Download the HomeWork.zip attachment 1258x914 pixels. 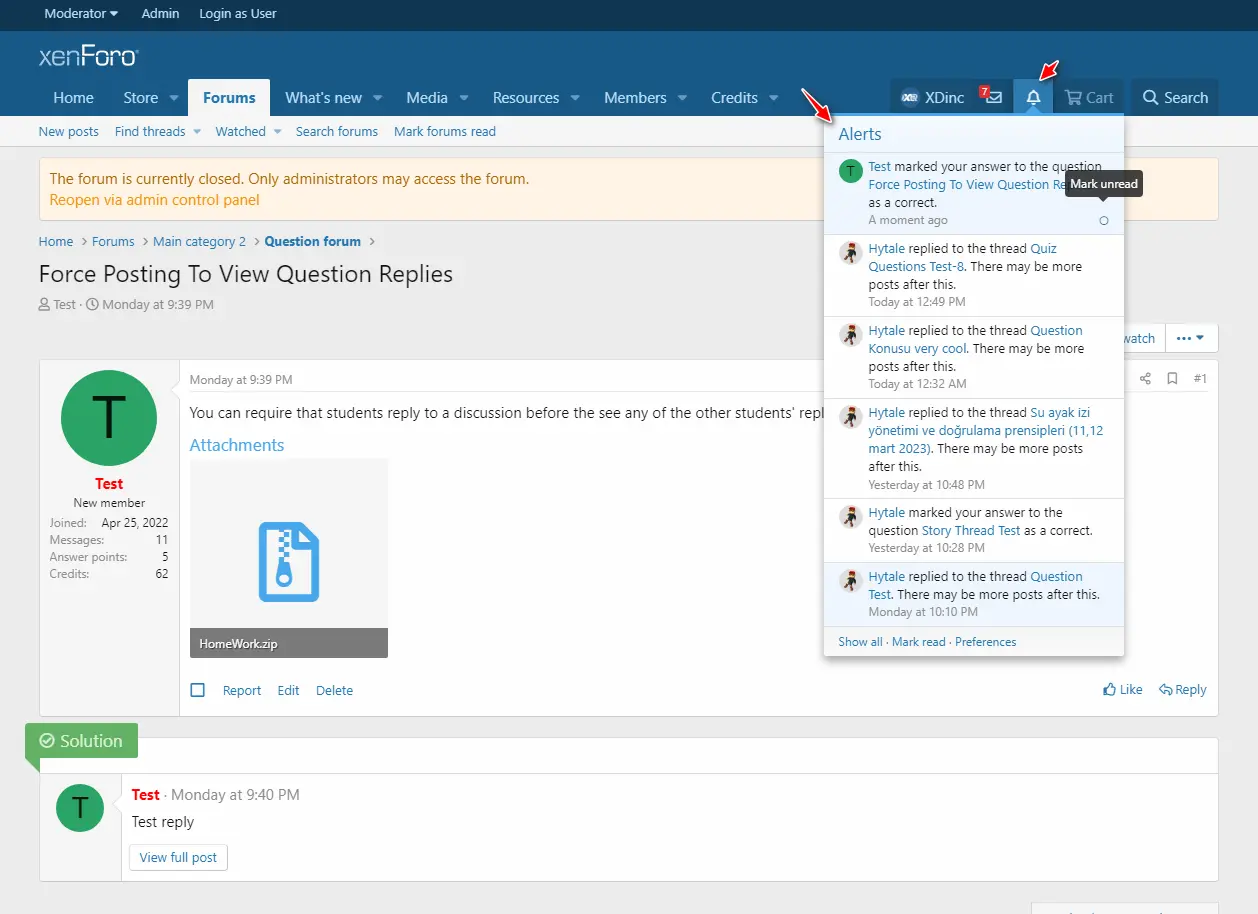click(x=289, y=558)
